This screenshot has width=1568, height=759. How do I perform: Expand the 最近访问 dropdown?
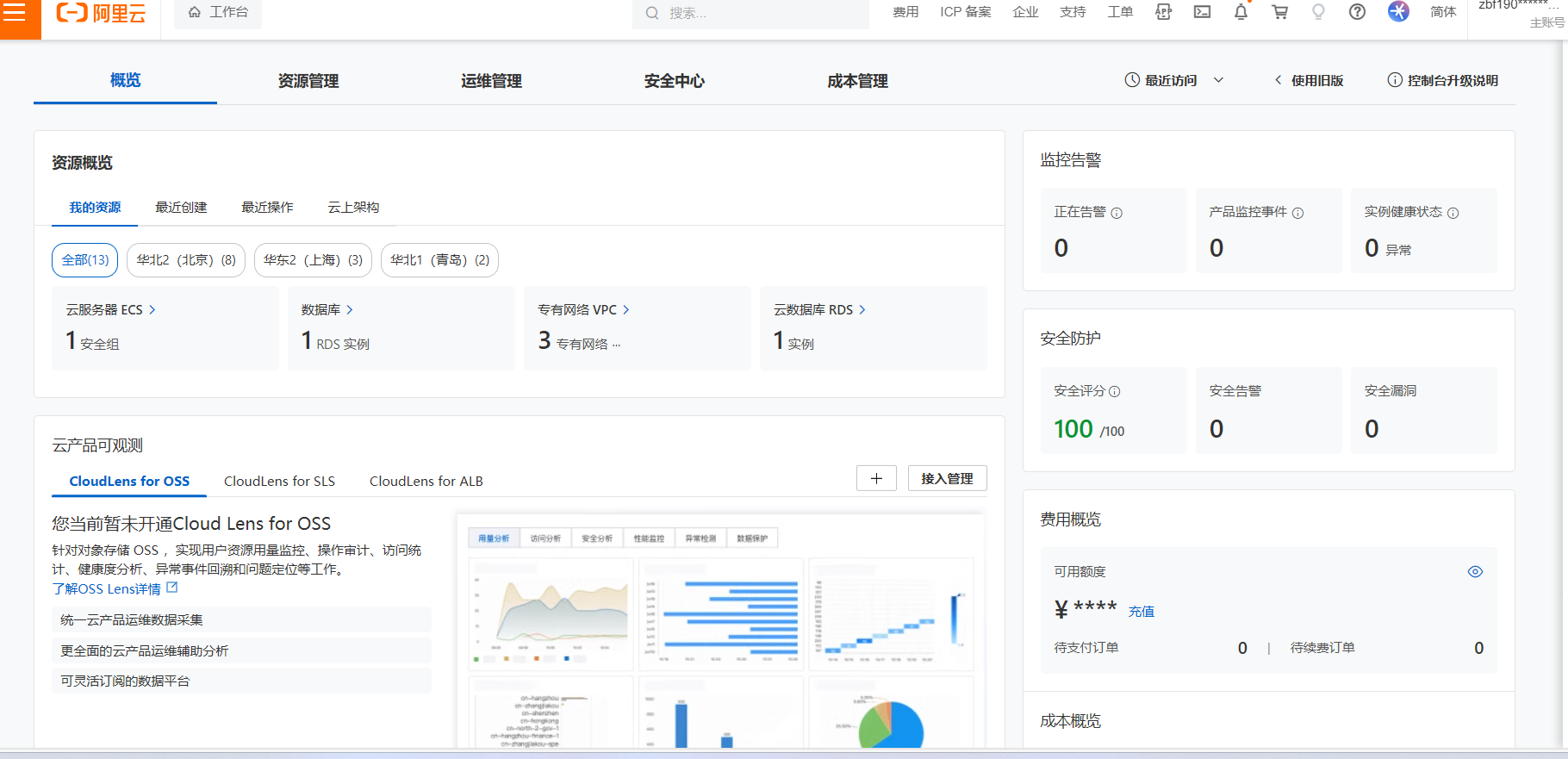coord(1173,80)
